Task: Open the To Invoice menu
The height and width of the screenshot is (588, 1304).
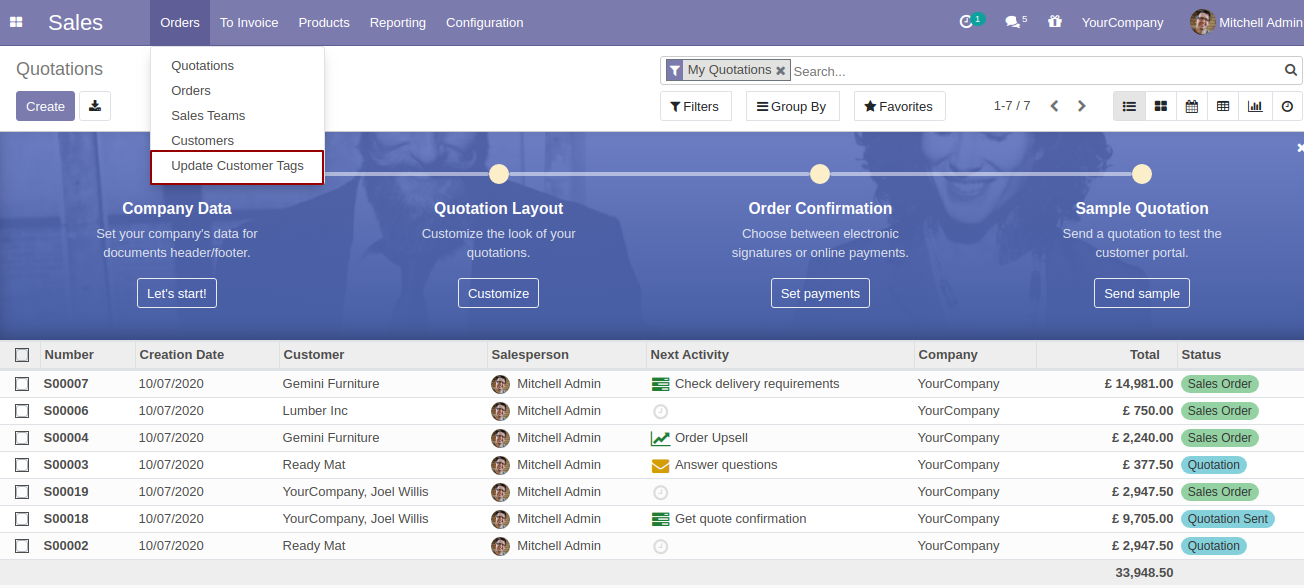Action: click(x=249, y=22)
